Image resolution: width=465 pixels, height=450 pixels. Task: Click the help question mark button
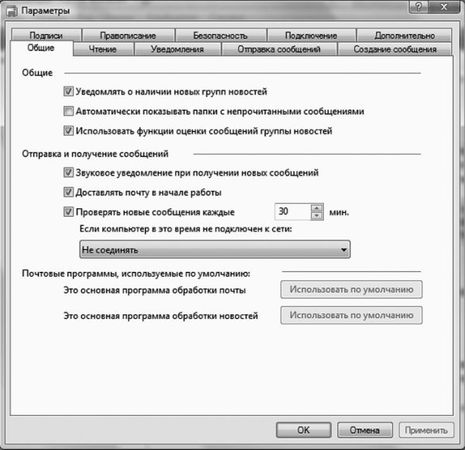[x=419, y=6]
